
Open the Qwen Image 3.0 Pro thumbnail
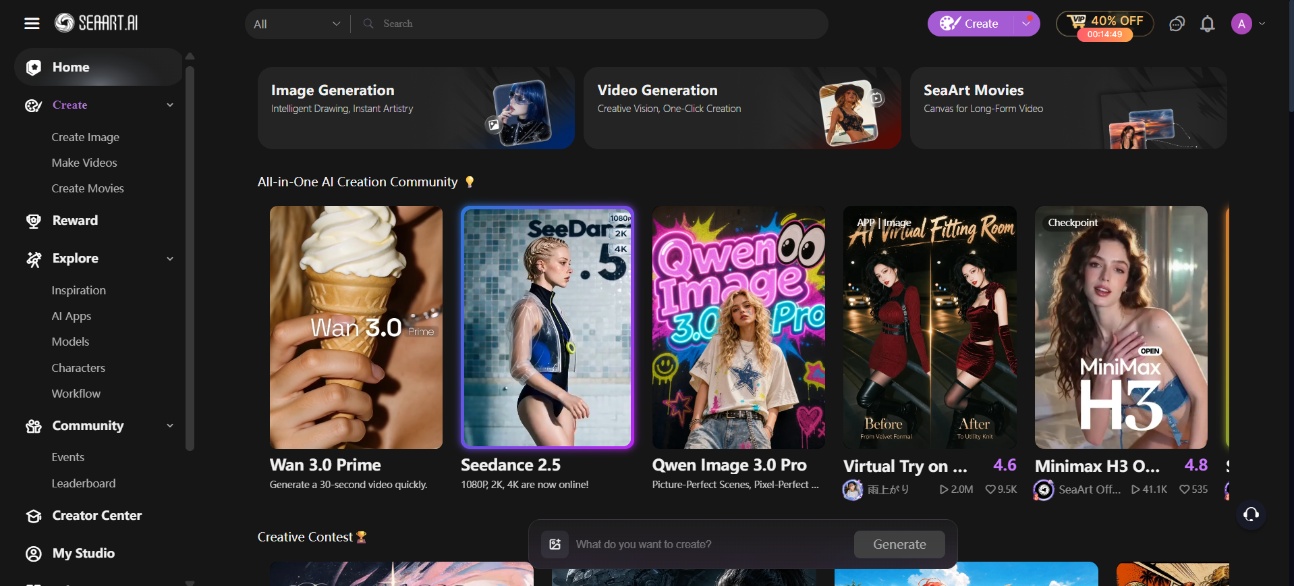coord(739,327)
